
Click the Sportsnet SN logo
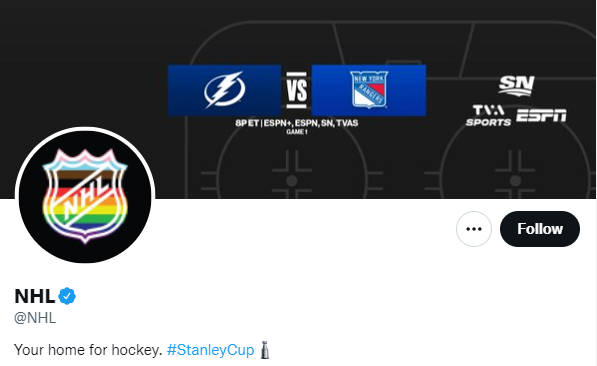click(x=516, y=85)
